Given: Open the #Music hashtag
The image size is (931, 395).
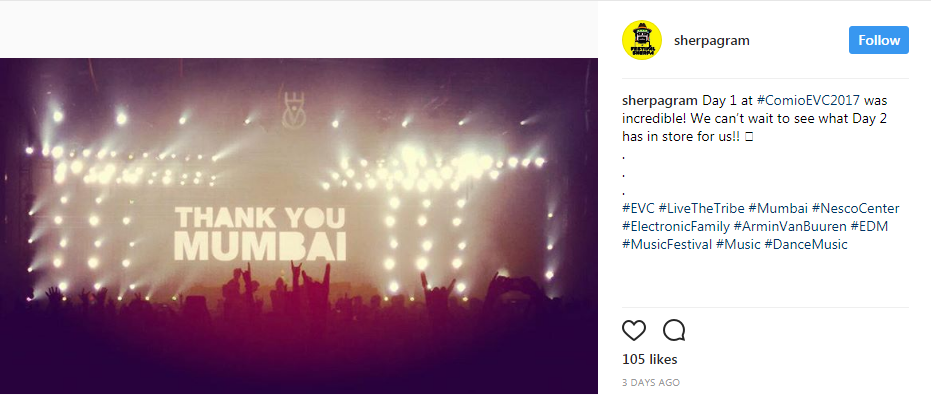Looking at the screenshot, I should coord(738,244).
